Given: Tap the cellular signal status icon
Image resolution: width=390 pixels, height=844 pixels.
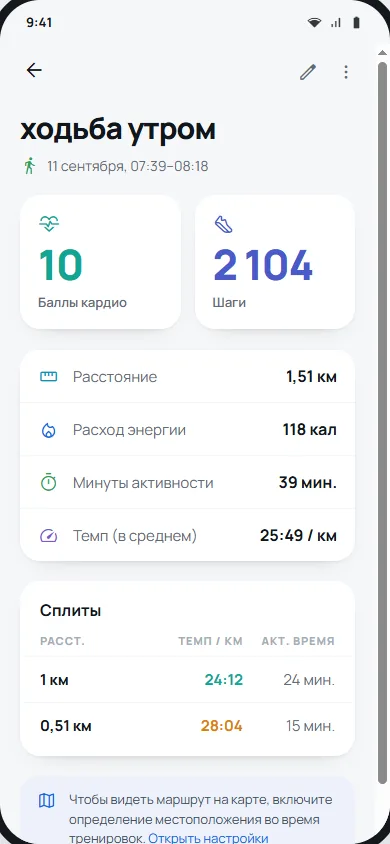Looking at the screenshot, I should tap(336, 22).
